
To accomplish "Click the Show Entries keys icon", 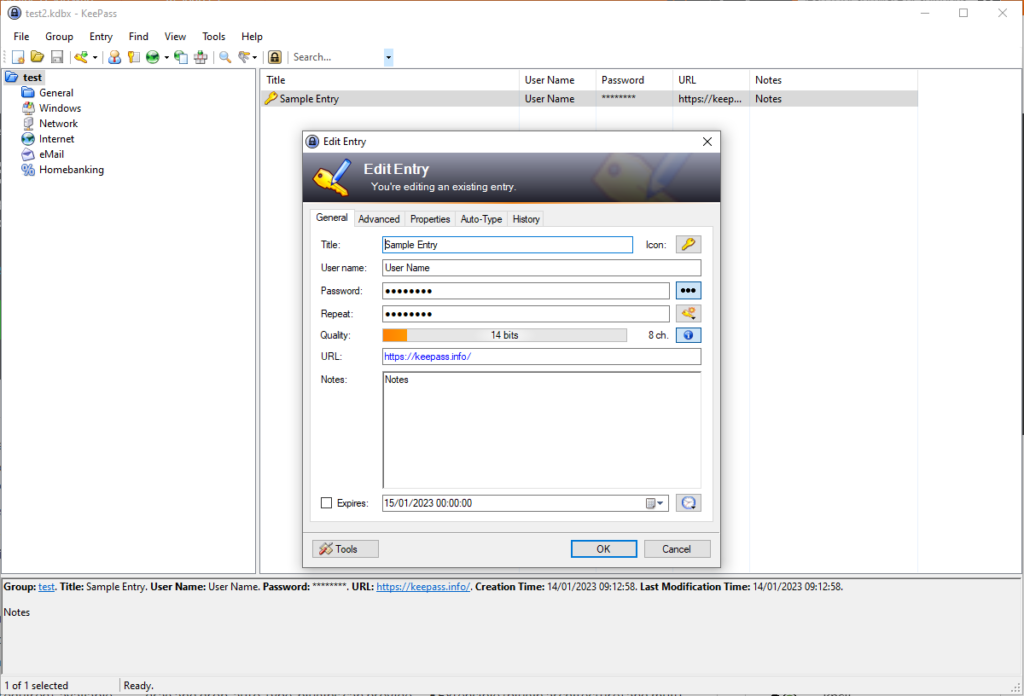I will (245, 57).
